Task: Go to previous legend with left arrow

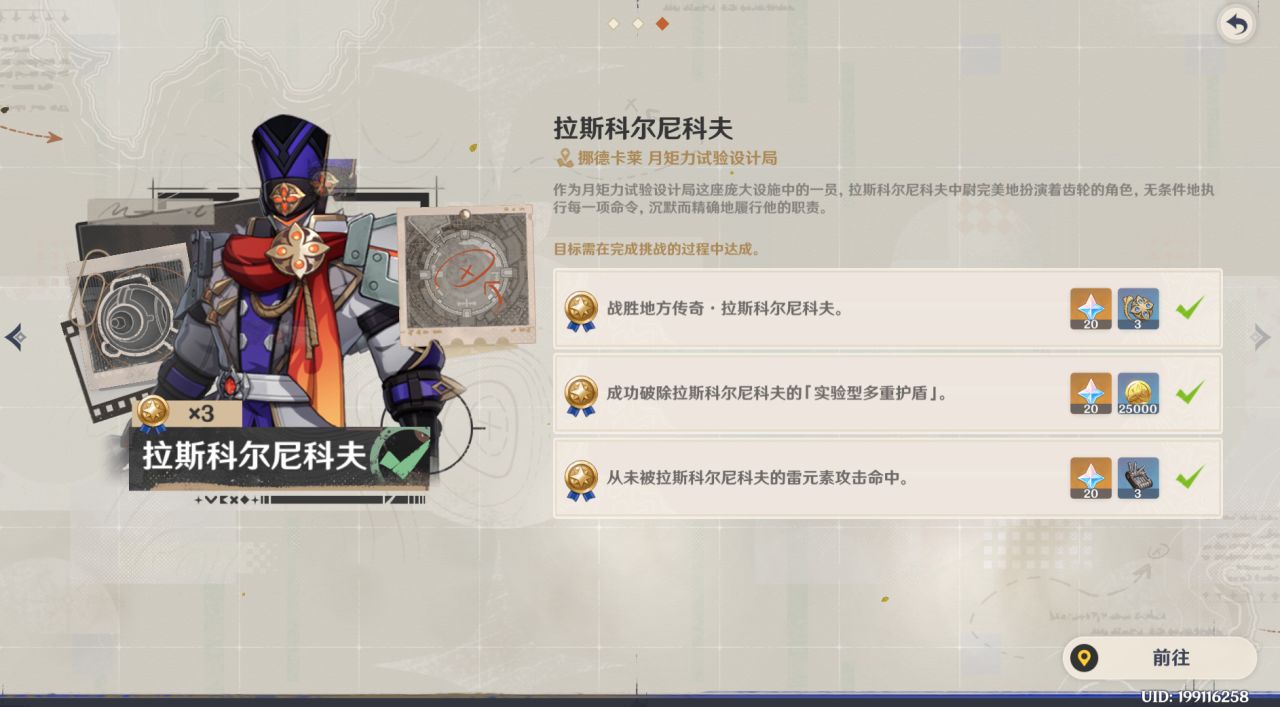Action: [x=15, y=337]
